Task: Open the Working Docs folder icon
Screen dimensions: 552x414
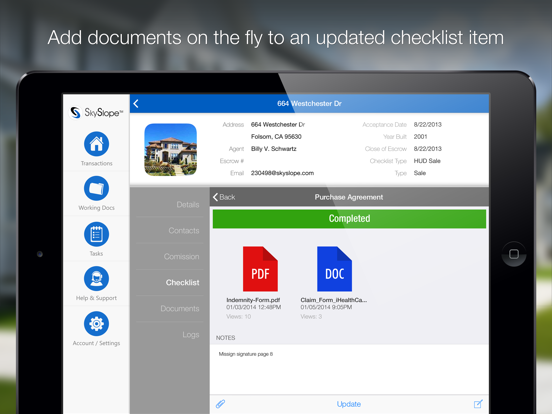Action: (x=96, y=188)
